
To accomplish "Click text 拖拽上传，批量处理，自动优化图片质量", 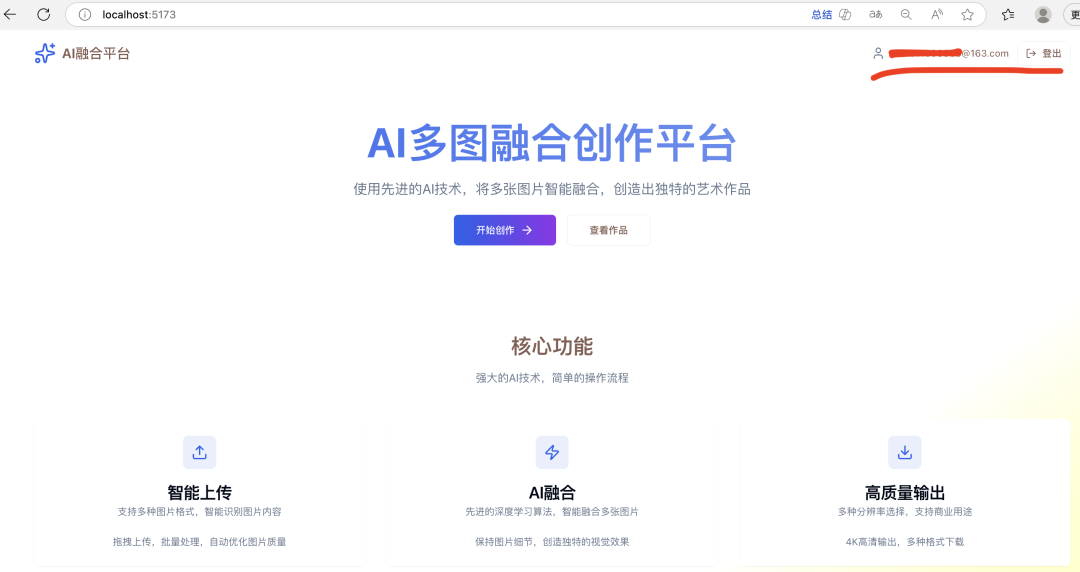I will coord(200,542).
